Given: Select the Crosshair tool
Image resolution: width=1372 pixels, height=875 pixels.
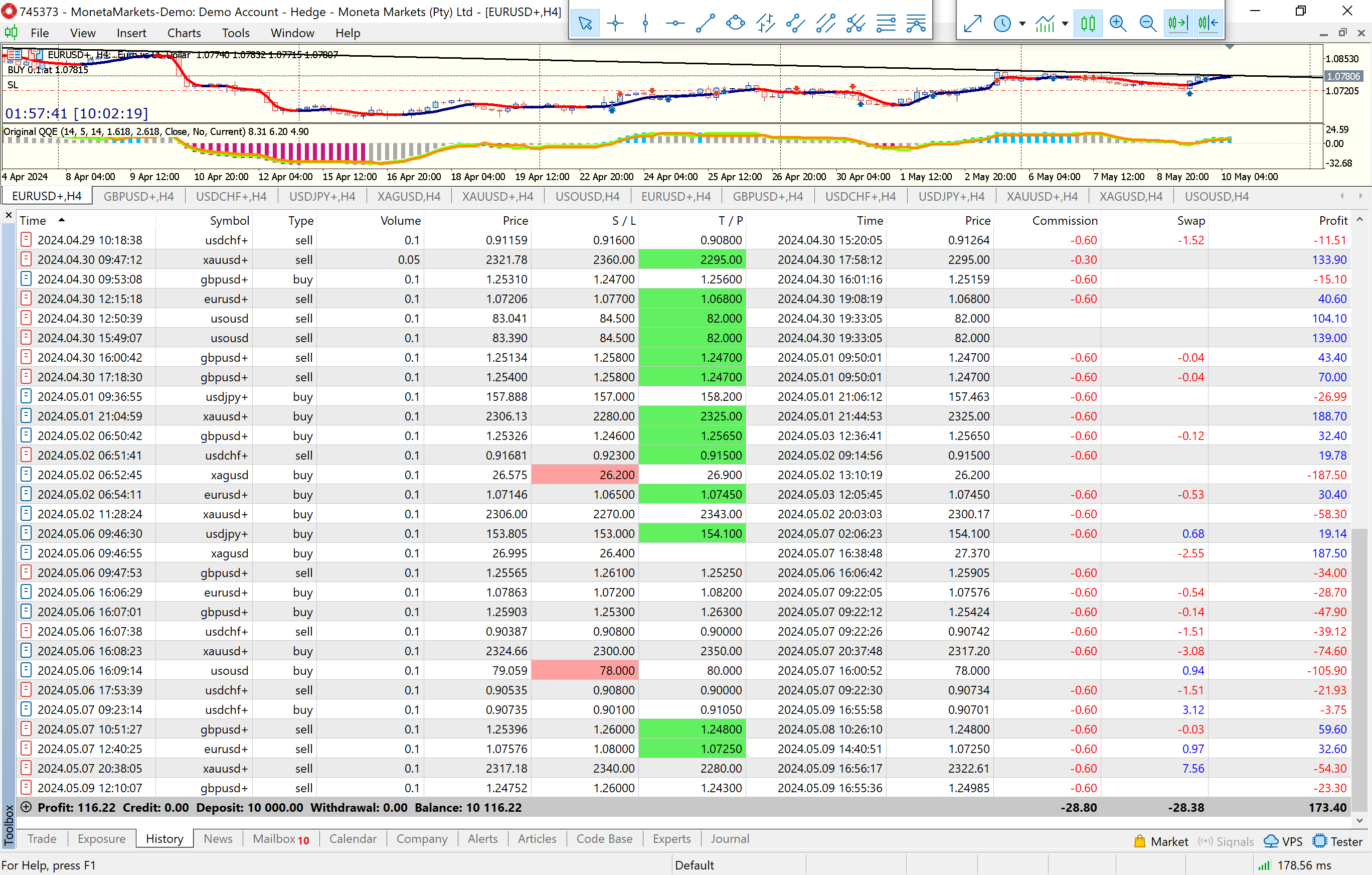Looking at the screenshot, I should point(615,24).
